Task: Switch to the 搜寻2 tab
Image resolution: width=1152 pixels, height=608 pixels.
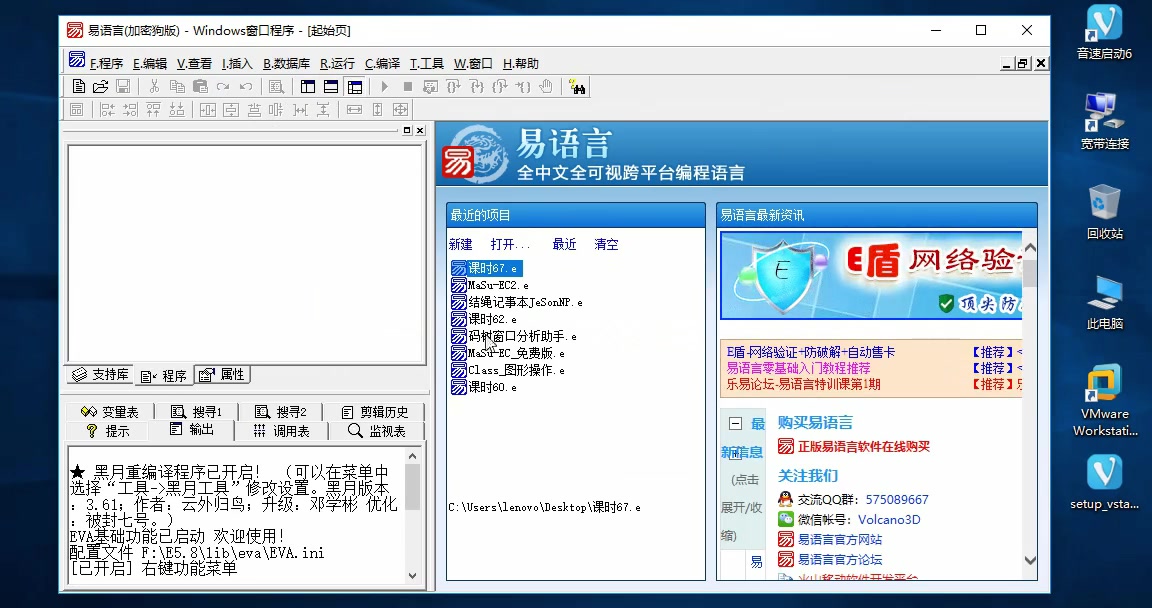Action: pyautogui.click(x=281, y=412)
